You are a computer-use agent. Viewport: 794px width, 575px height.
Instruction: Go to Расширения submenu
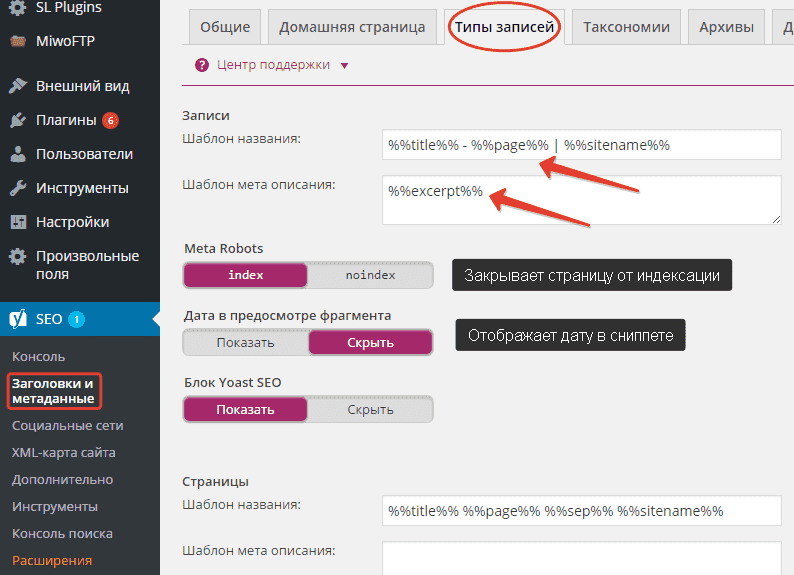click(52, 560)
